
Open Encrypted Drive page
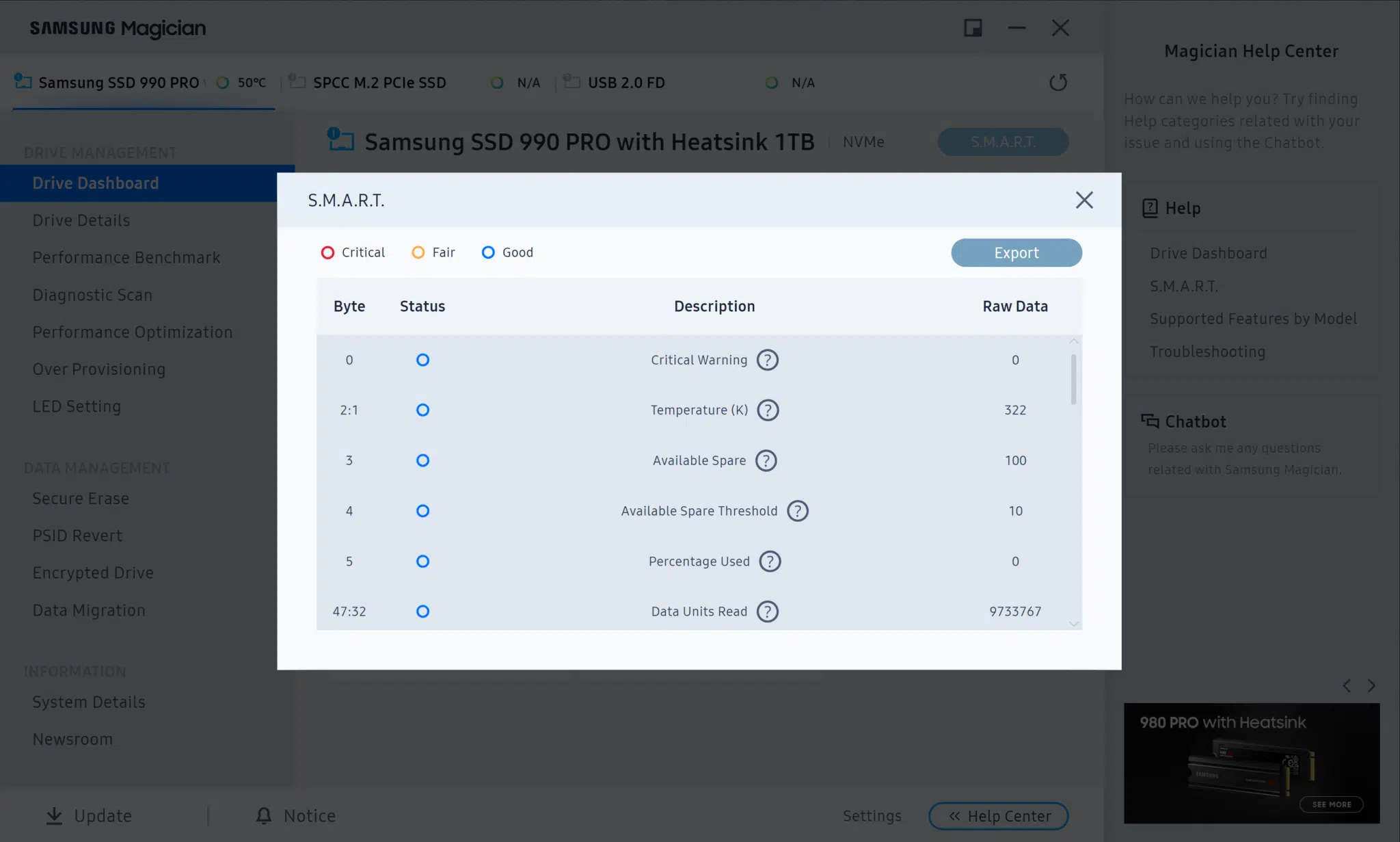coord(93,573)
